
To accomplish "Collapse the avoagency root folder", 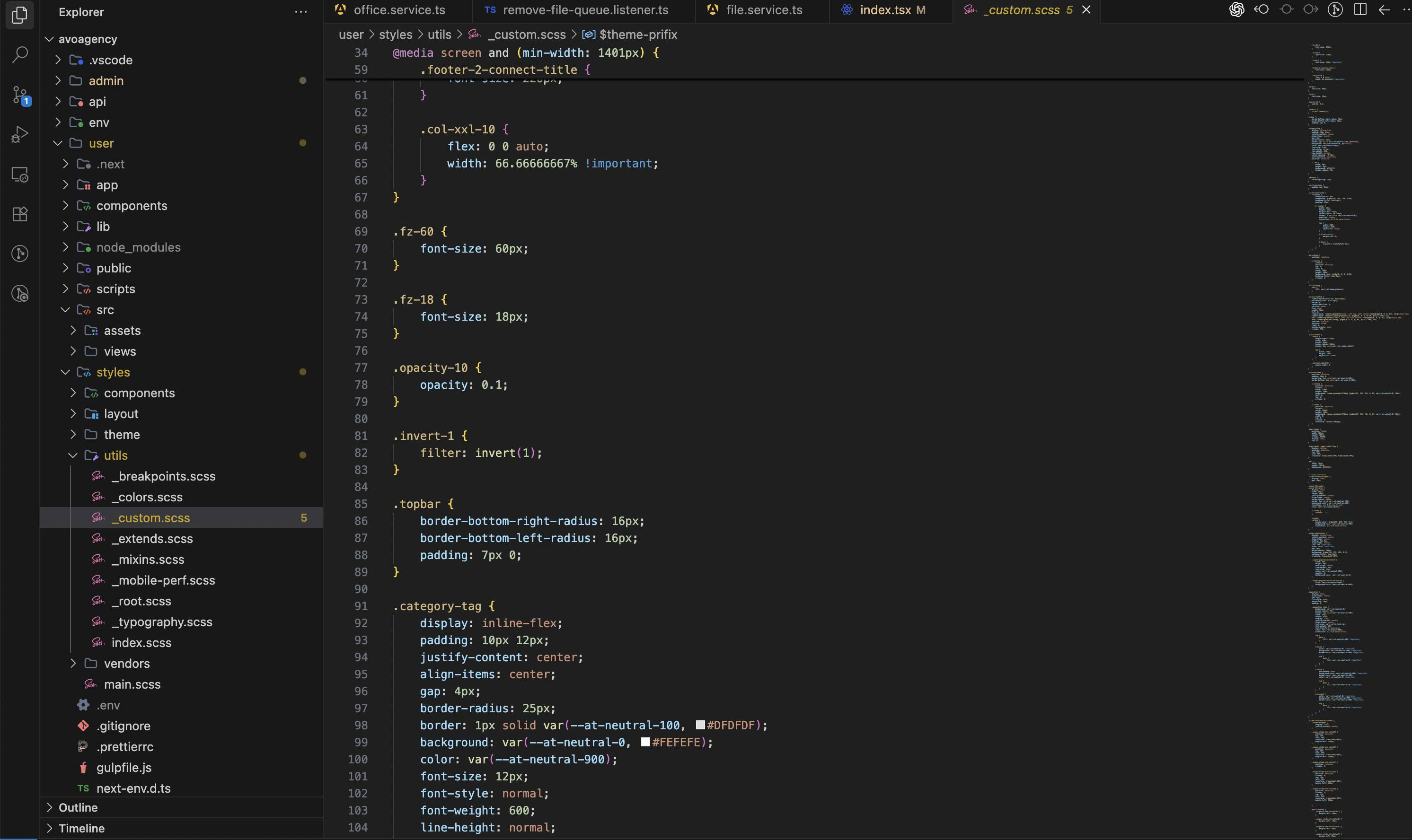I will [181, 39].
